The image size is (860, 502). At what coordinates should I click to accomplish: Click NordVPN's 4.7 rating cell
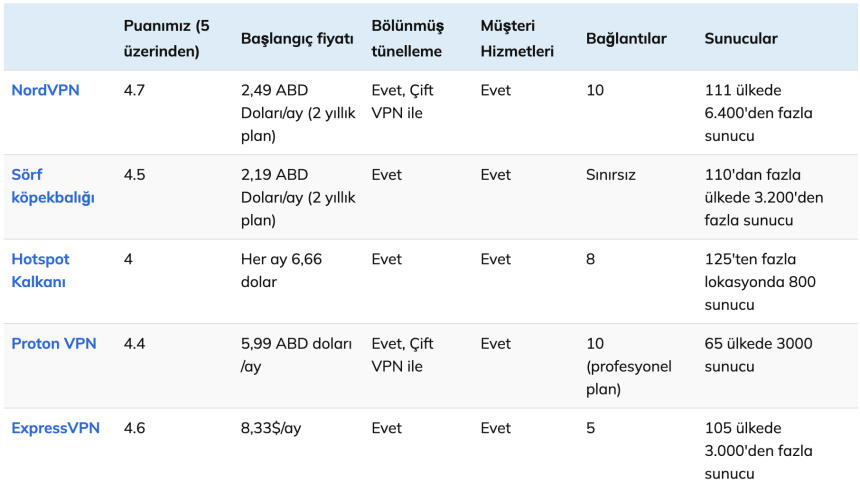click(x=135, y=90)
